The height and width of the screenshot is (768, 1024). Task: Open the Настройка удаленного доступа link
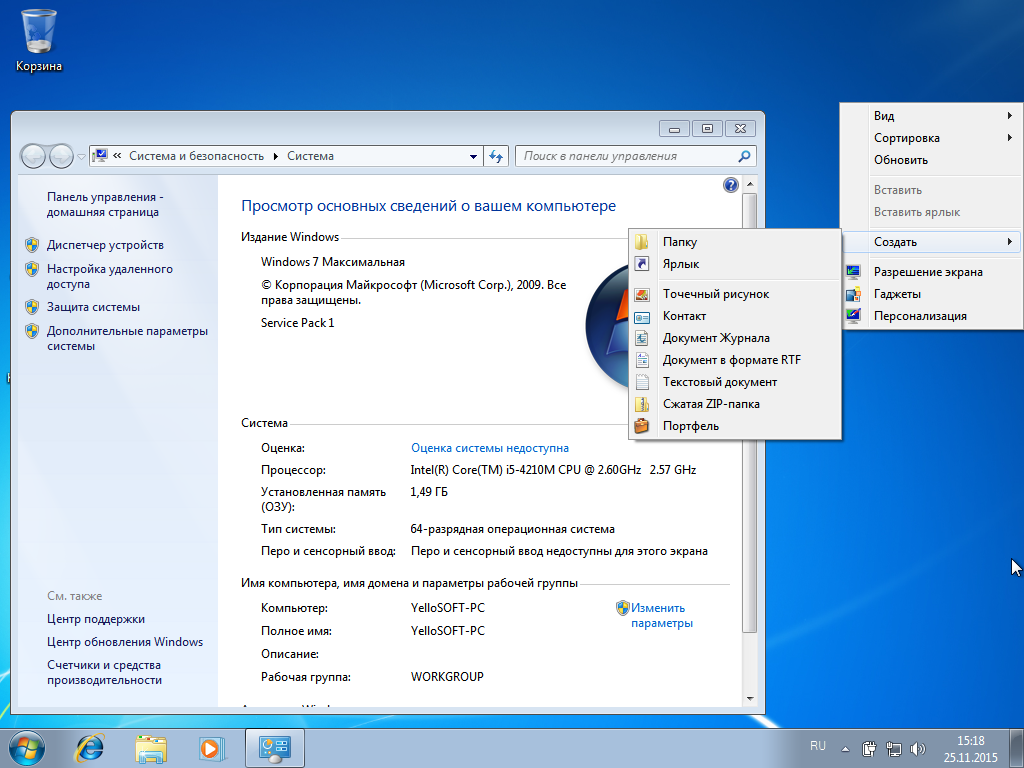[110, 276]
